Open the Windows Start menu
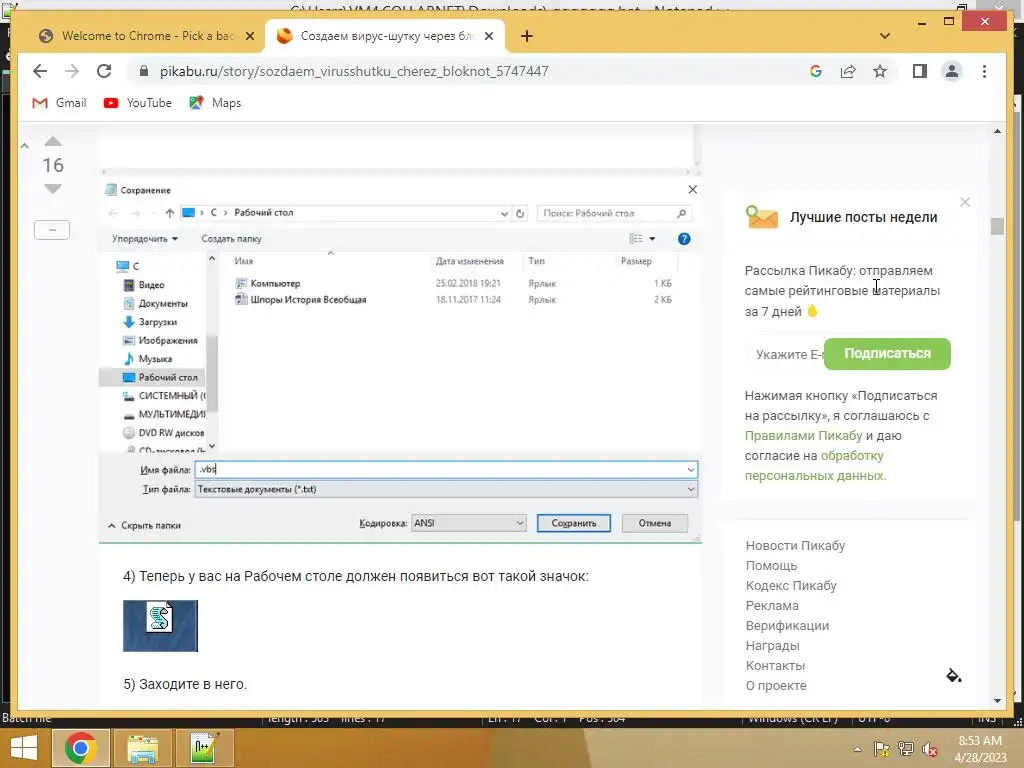This screenshot has width=1024, height=768. [x=24, y=748]
